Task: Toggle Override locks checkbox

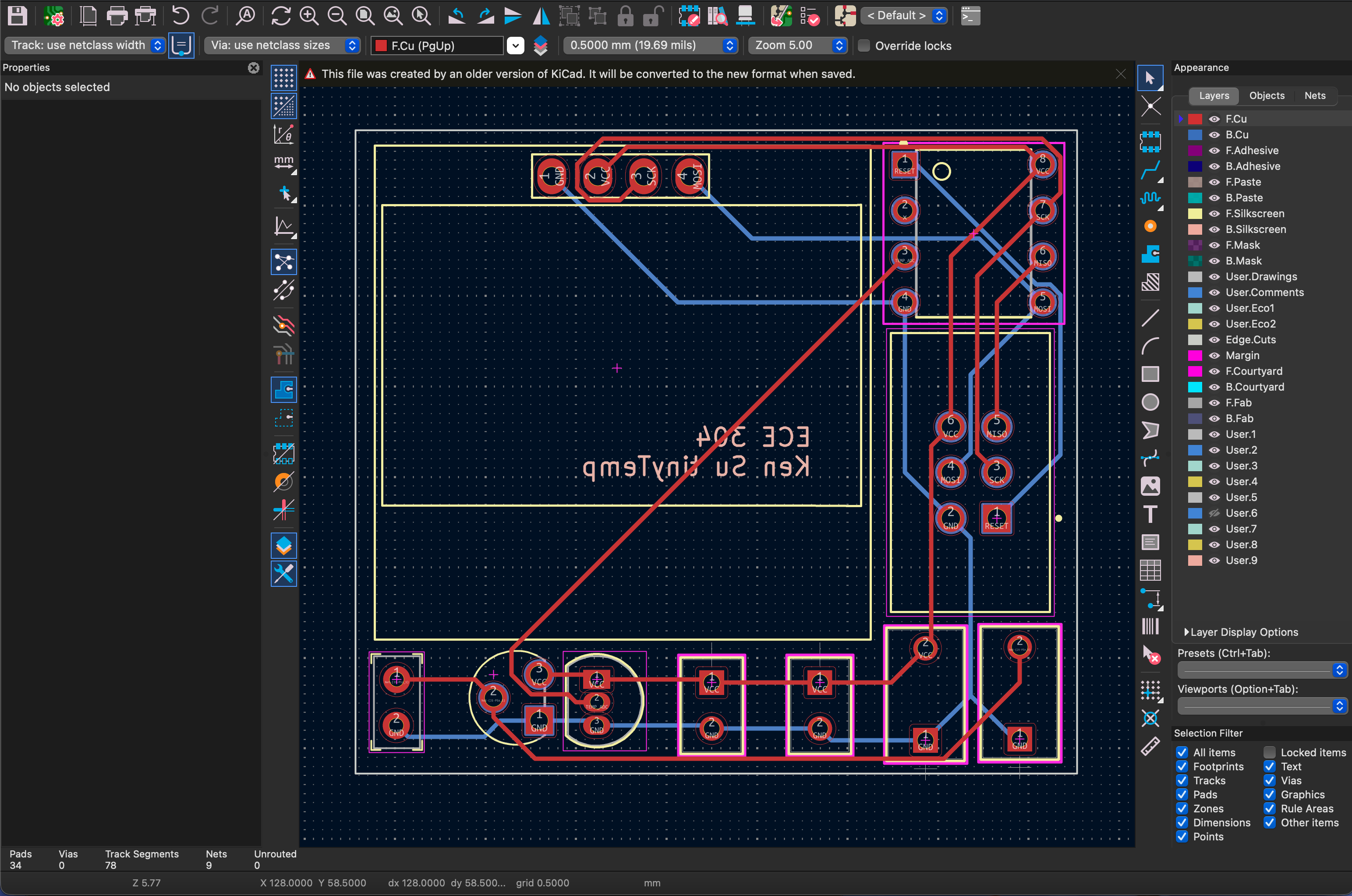Action: [x=864, y=46]
